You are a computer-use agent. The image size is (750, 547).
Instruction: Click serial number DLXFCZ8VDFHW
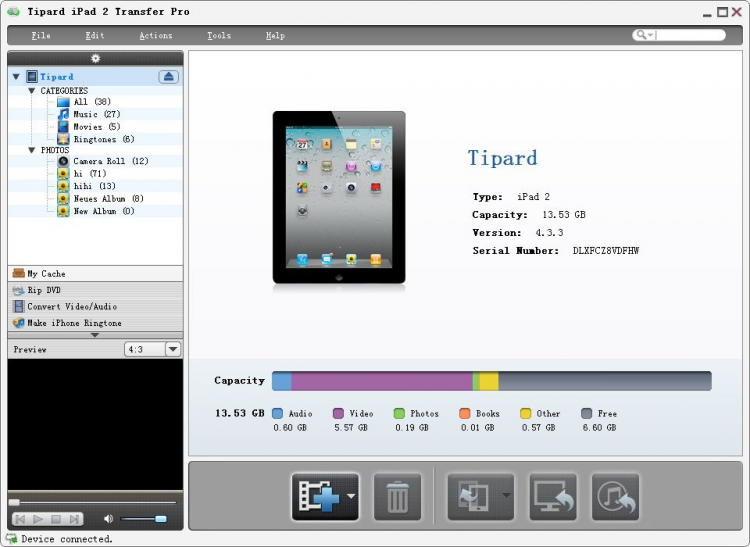coord(606,251)
